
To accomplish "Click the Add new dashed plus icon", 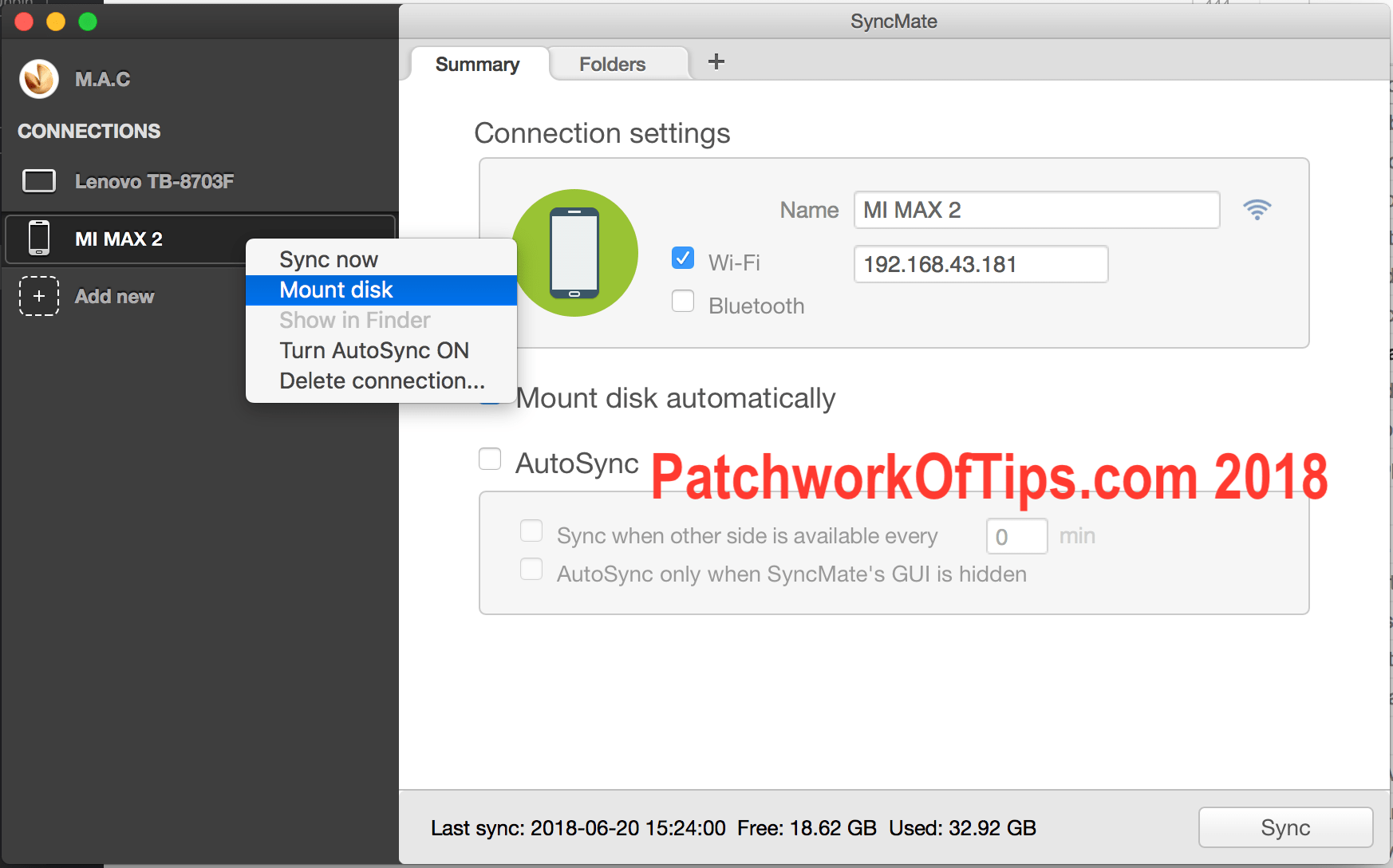I will coord(39,296).
